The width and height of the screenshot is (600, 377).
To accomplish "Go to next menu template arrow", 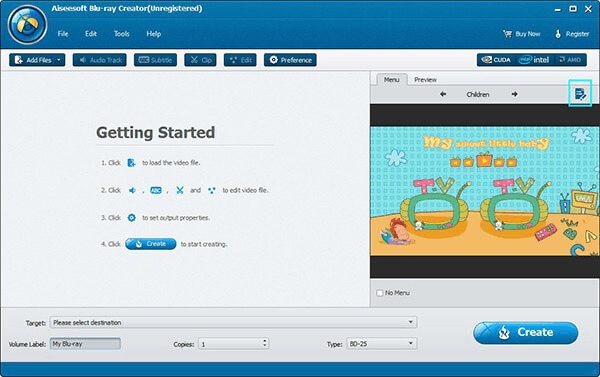I will [515, 94].
